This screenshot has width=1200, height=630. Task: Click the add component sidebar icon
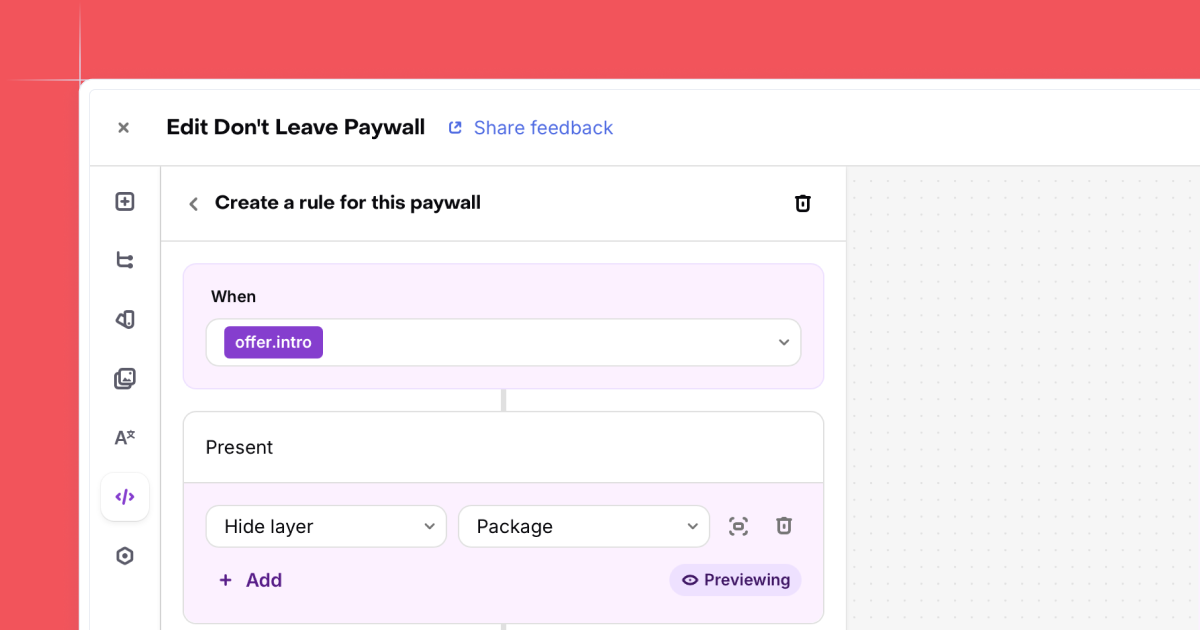(125, 202)
